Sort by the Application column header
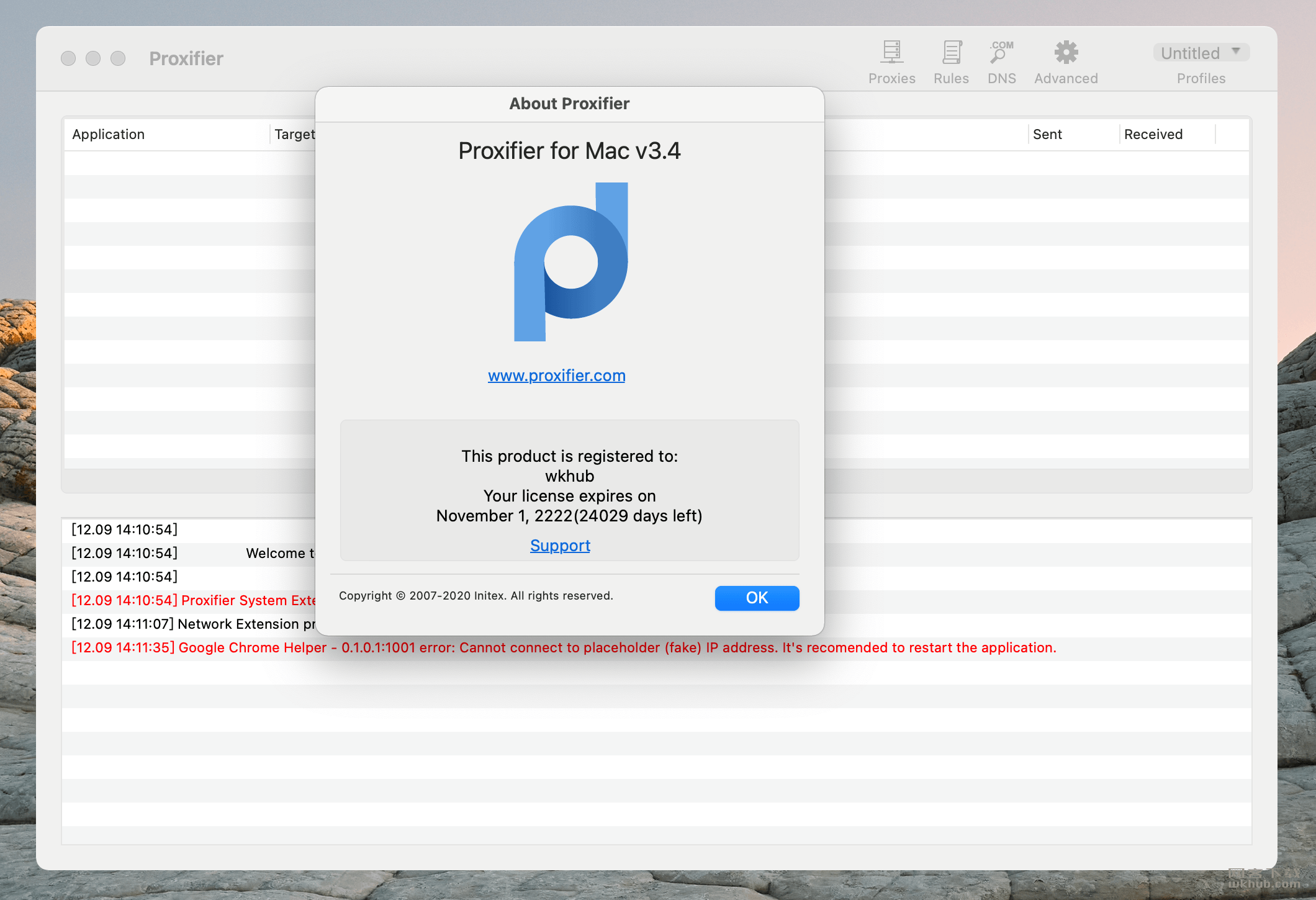This screenshot has height=900, width=1316. (168, 134)
